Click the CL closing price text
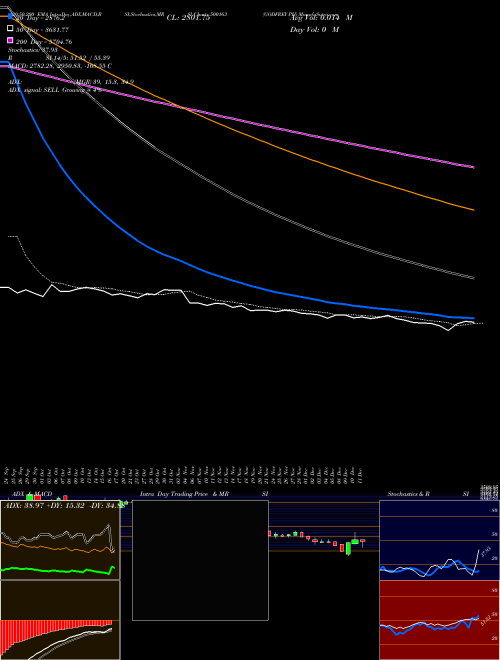Viewport: 500px width, 660px height. 188,18
